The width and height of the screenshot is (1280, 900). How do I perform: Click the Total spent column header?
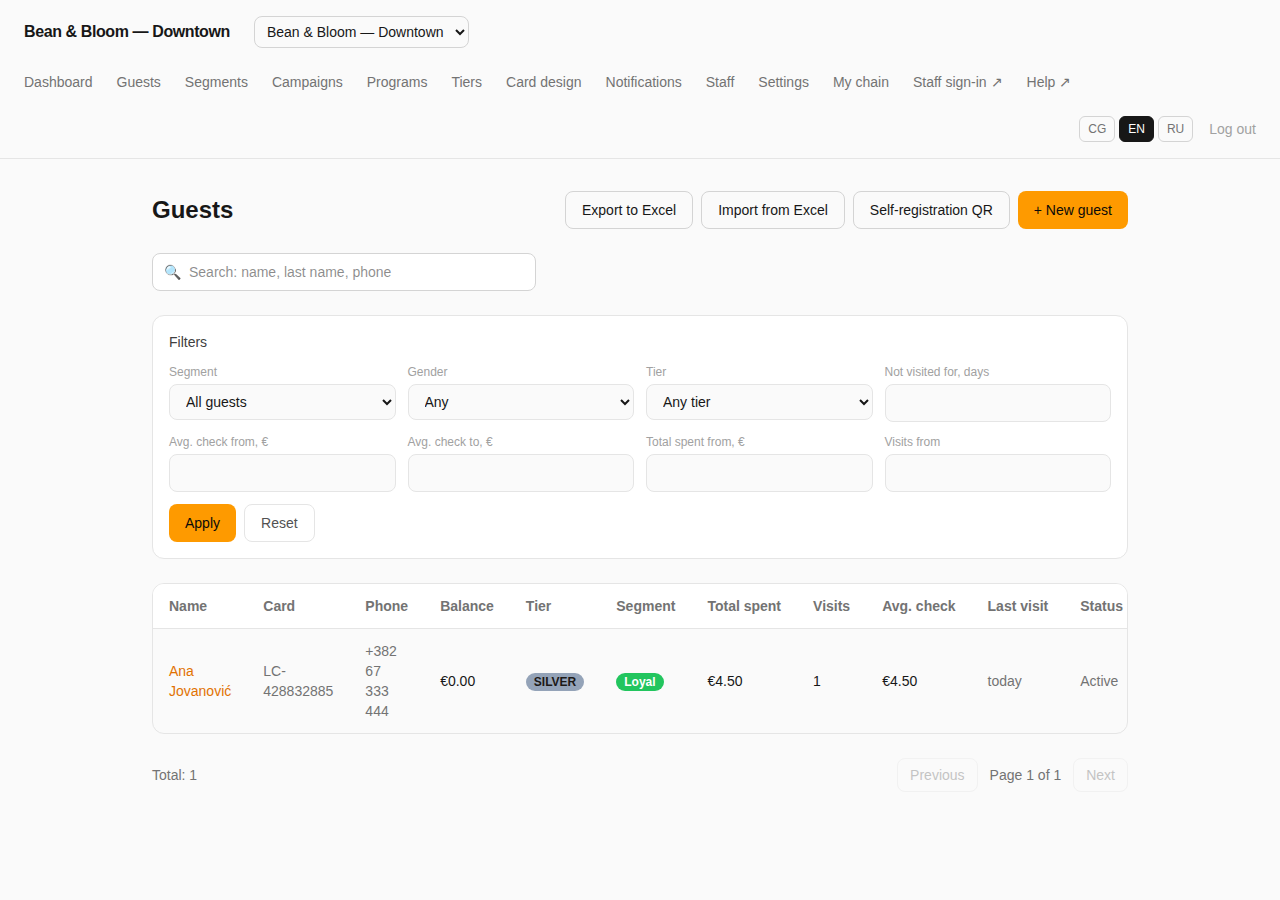click(x=744, y=606)
